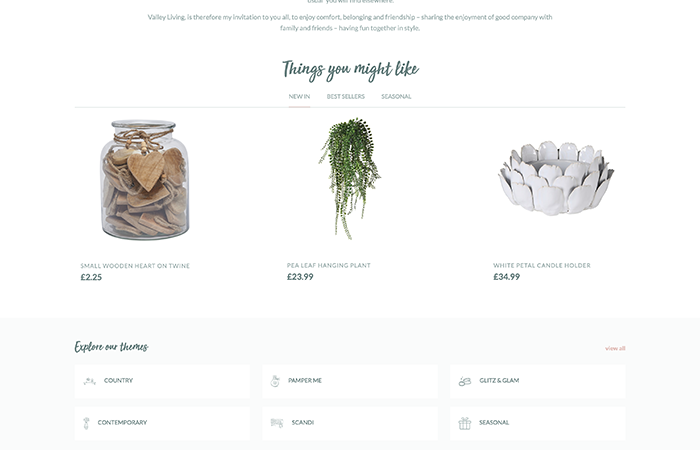The height and width of the screenshot is (450, 700).
Task: Click the hanging green plant image
Action: (350, 178)
